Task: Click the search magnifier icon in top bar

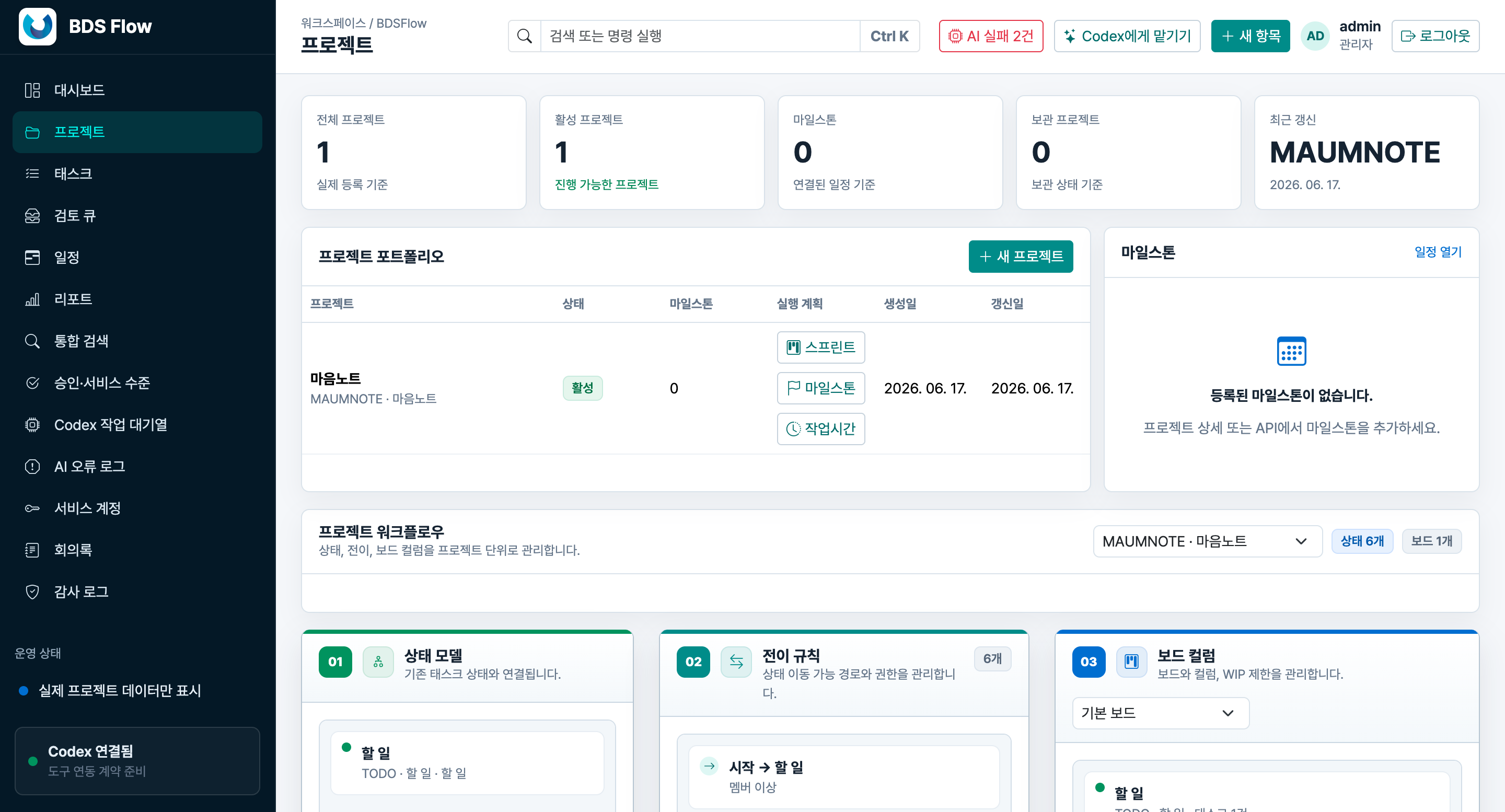Action: 525,36
